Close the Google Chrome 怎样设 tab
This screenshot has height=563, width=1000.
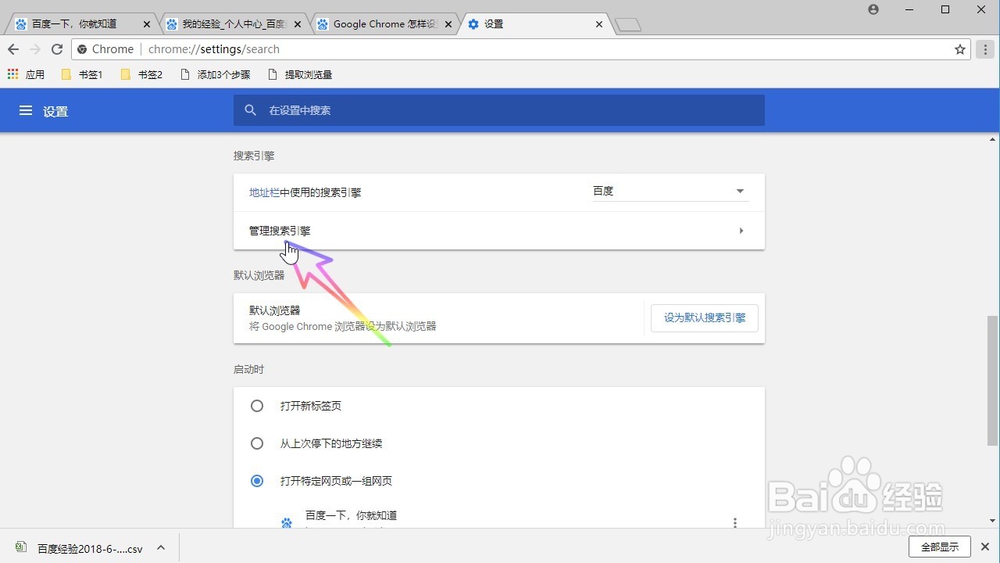click(448, 24)
